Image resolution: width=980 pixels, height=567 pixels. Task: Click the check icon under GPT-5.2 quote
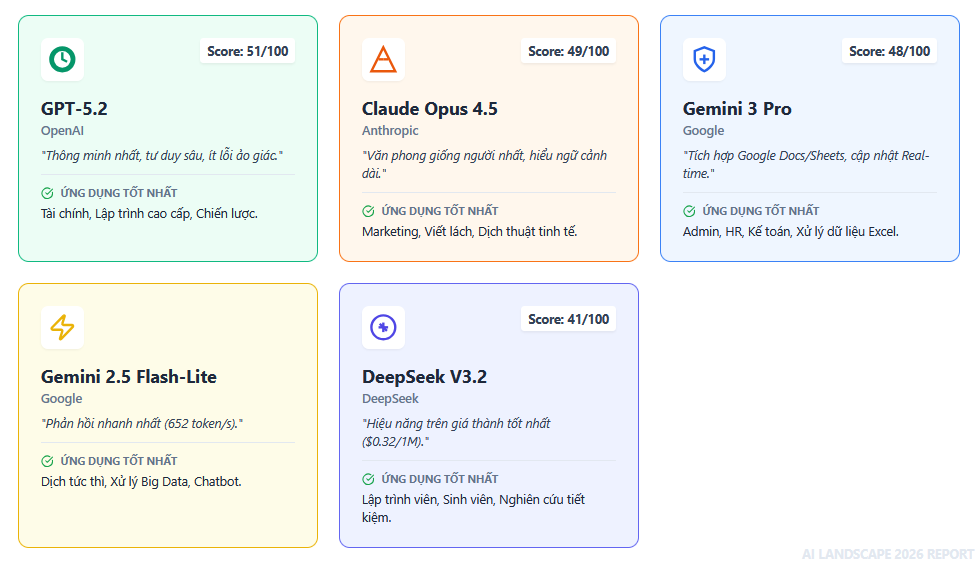pos(47,193)
